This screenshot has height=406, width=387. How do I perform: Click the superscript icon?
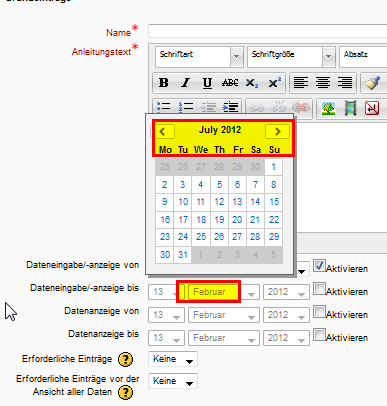[274, 83]
